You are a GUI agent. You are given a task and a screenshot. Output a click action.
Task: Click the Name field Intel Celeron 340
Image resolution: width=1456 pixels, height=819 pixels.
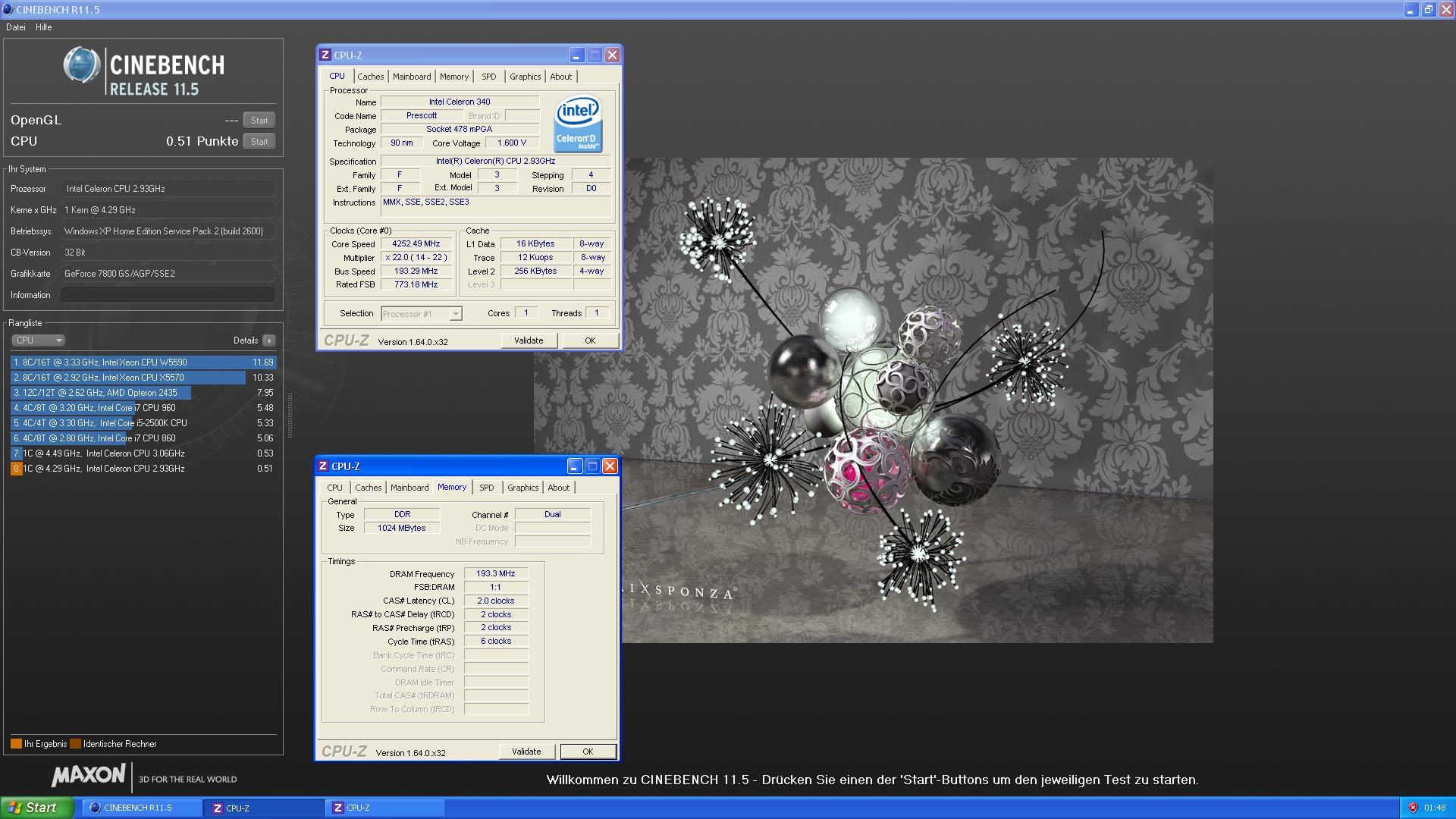click(460, 102)
